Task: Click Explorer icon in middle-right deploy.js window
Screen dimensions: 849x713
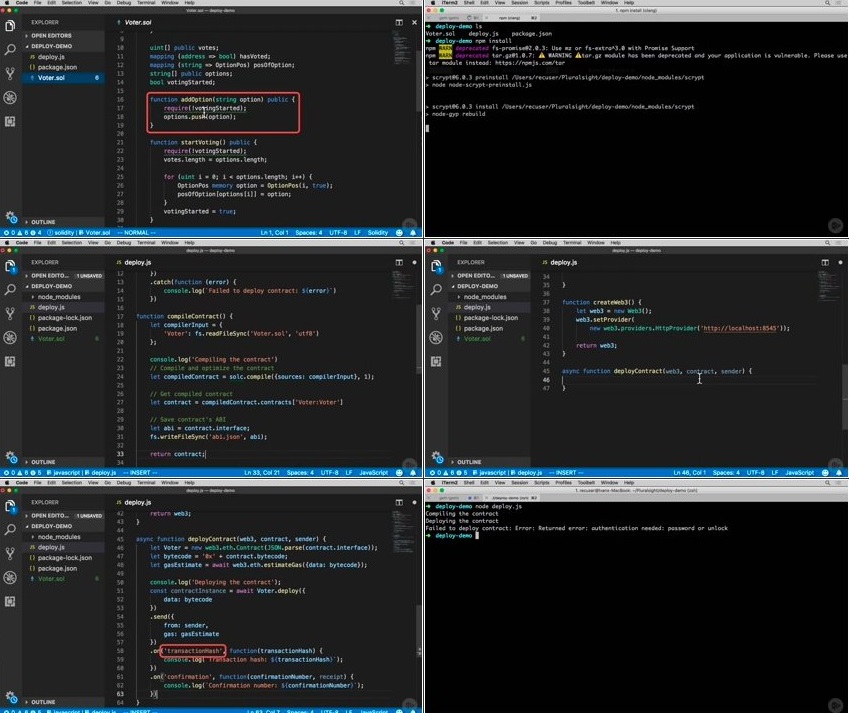Action: (x=436, y=266)
